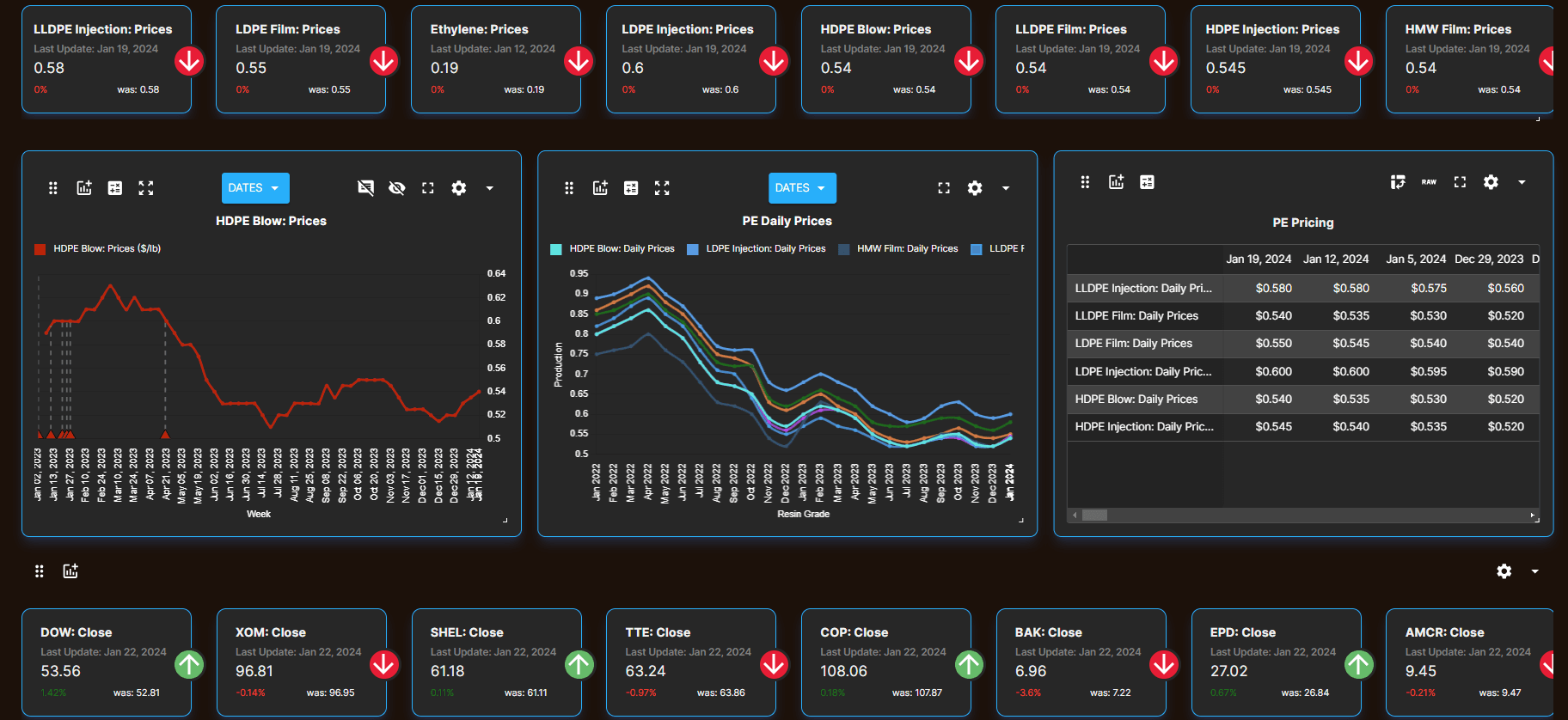This screenshot has height=720, width=1568.
Task: Click the pivot table icon in PE Pricing panel
Action: [1398, 182]
